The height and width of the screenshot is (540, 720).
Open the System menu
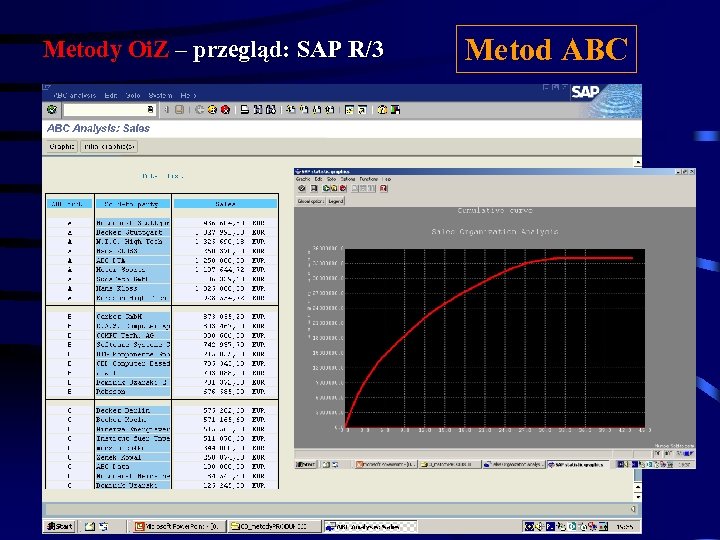point(160,96)
